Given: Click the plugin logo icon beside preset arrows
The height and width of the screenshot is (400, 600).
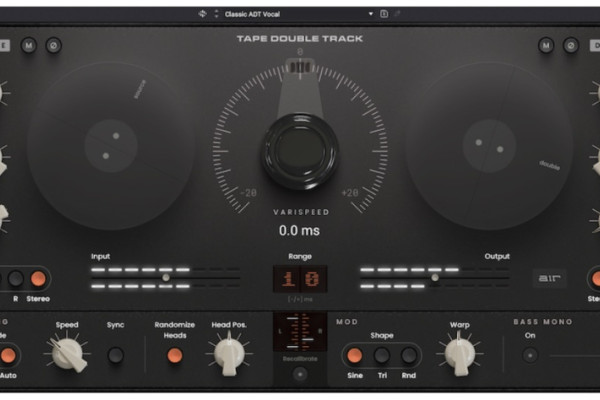Looking at the screenshot, I should coord(202,14).
